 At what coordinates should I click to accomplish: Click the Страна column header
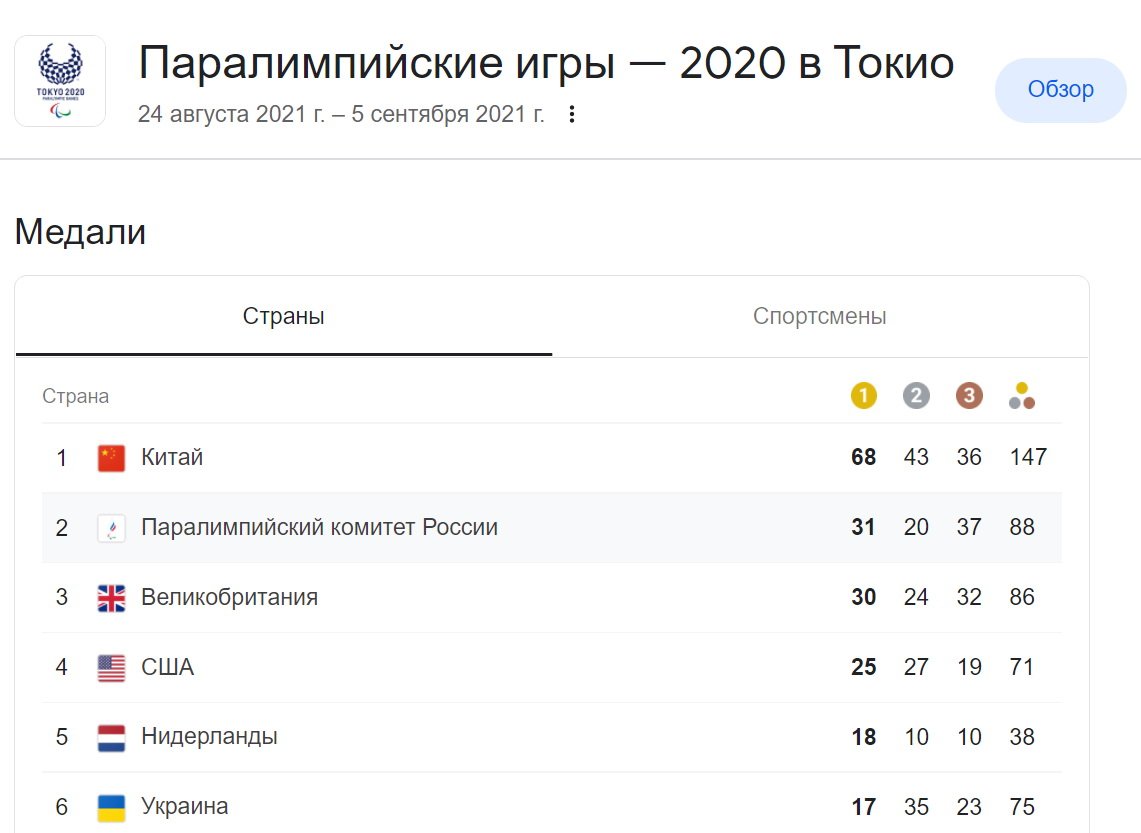pyautogui.click(x=76, y=396)
